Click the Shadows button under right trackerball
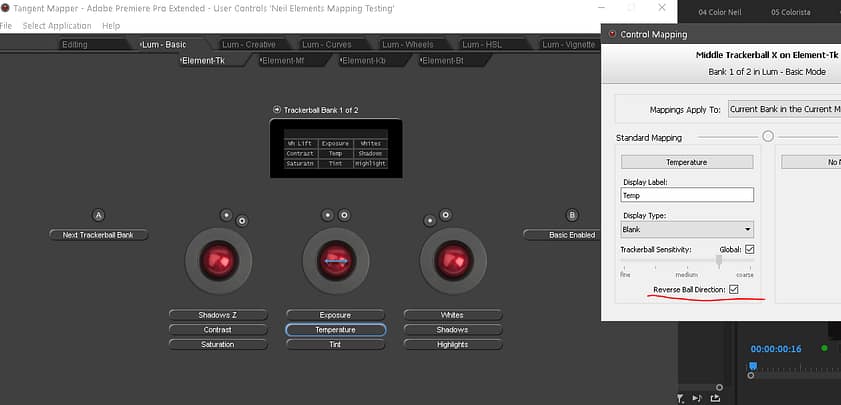841x405 pixels. point(453,329)
